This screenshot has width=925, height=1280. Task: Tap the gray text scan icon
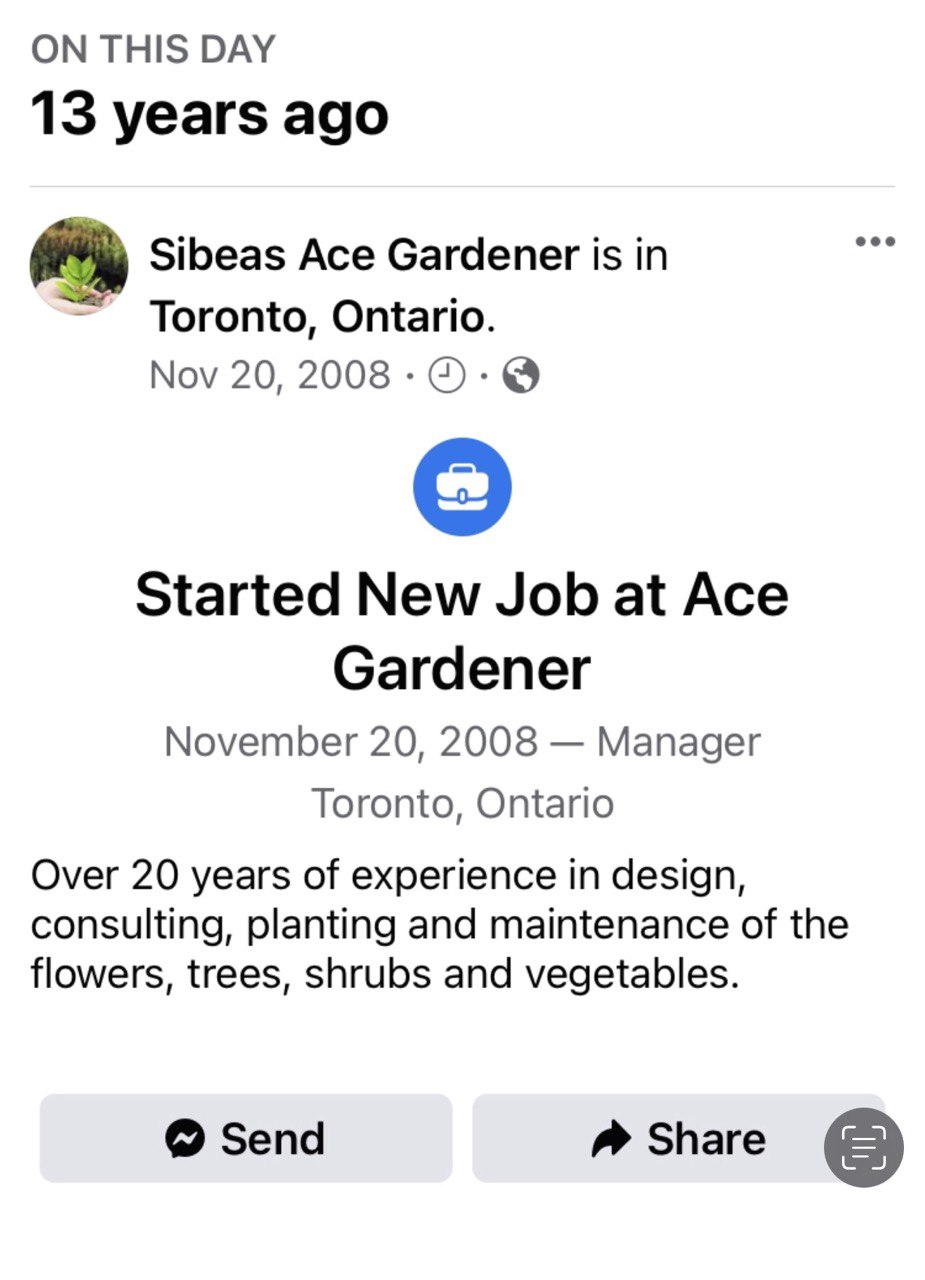point(863,1147)
